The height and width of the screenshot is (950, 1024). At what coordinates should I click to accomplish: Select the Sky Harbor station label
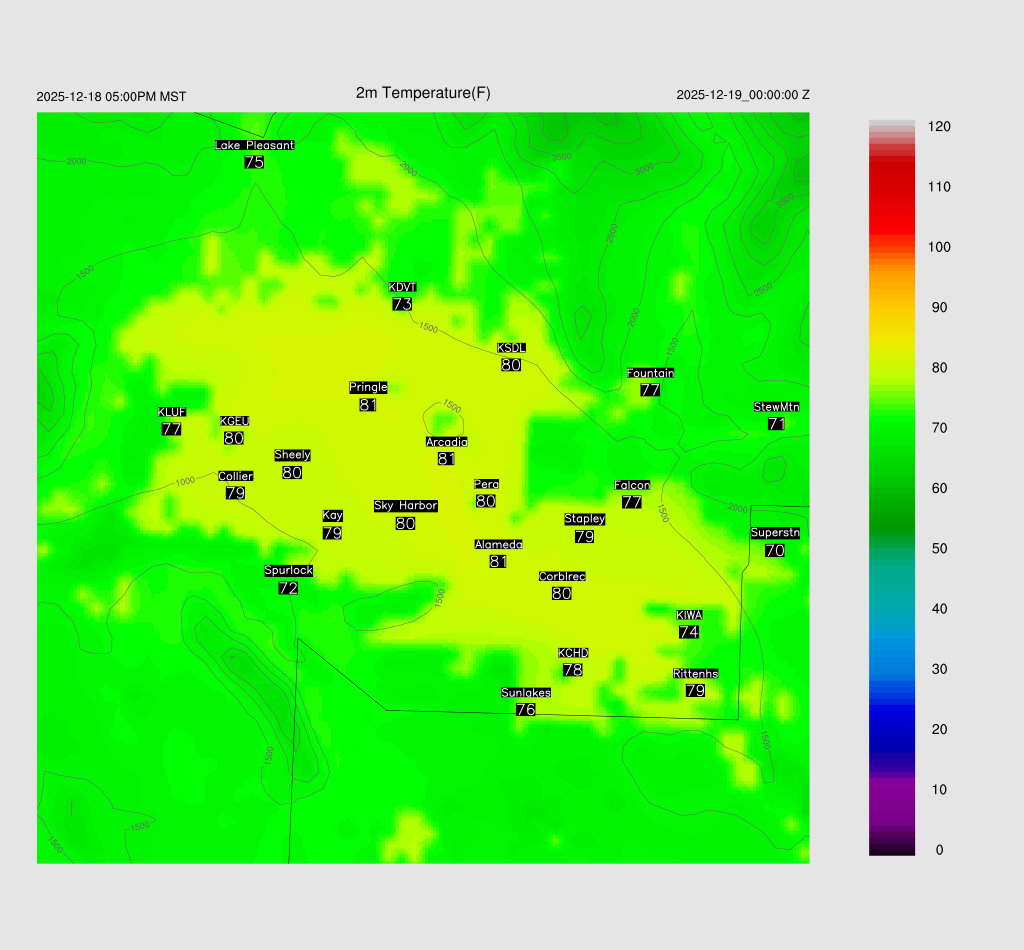pos(405,506)
